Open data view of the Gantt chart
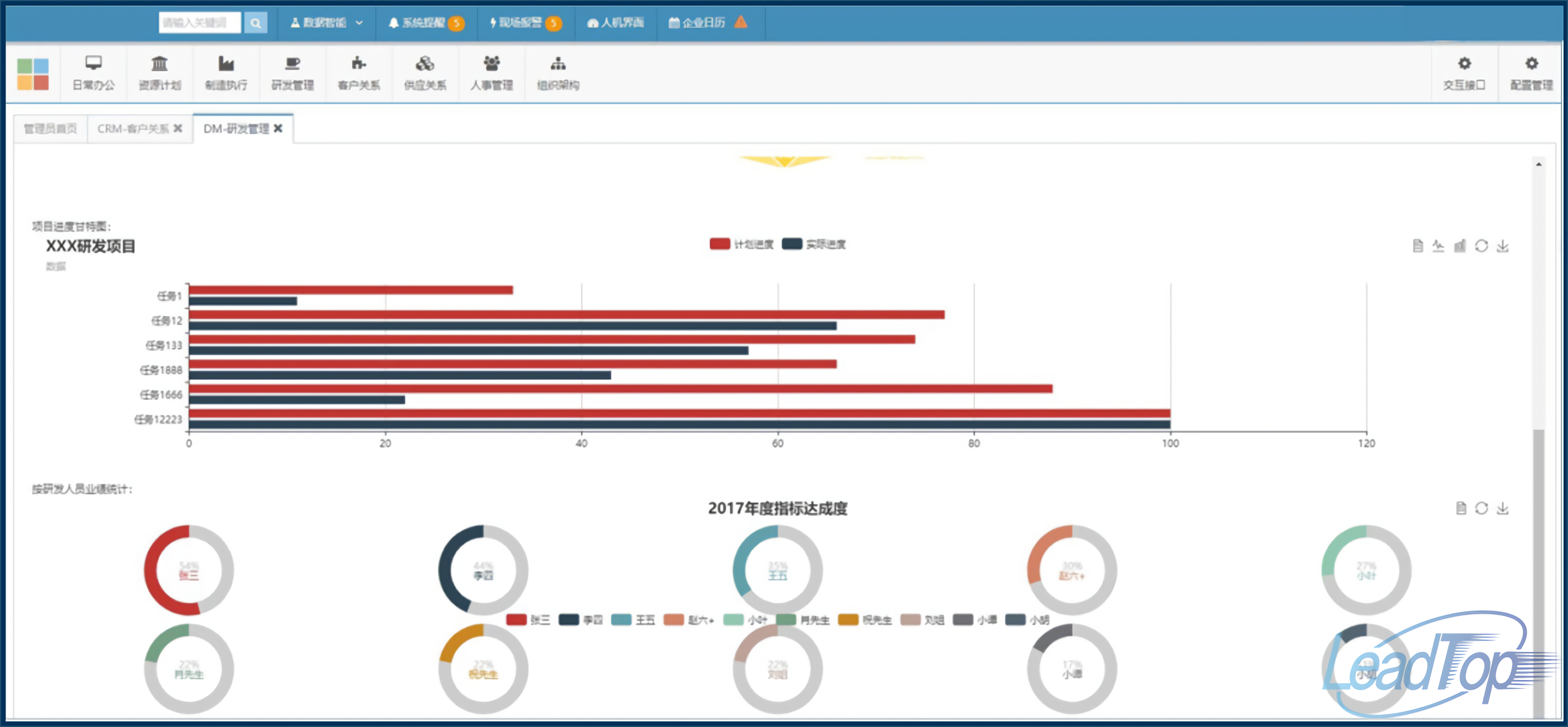The image size is (1568, 727). [x=1418, y=246]
